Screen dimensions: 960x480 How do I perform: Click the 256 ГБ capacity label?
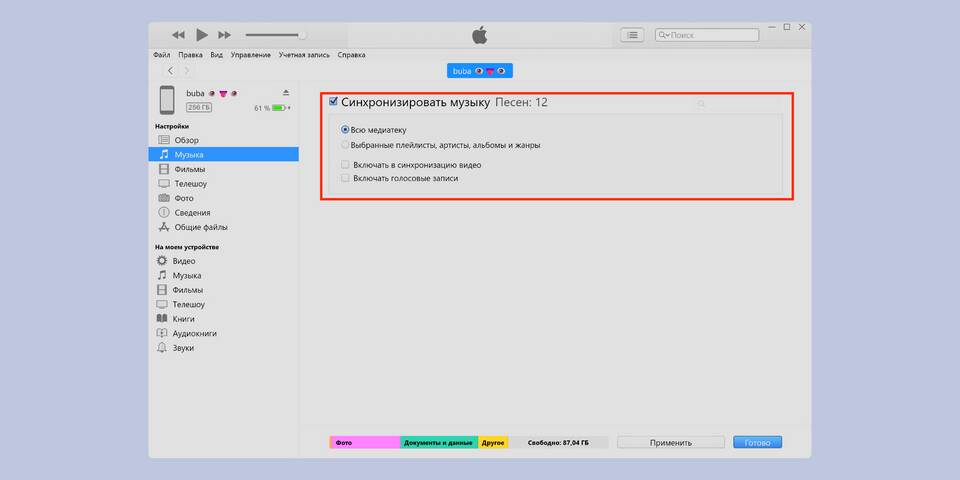coord(199,107)
